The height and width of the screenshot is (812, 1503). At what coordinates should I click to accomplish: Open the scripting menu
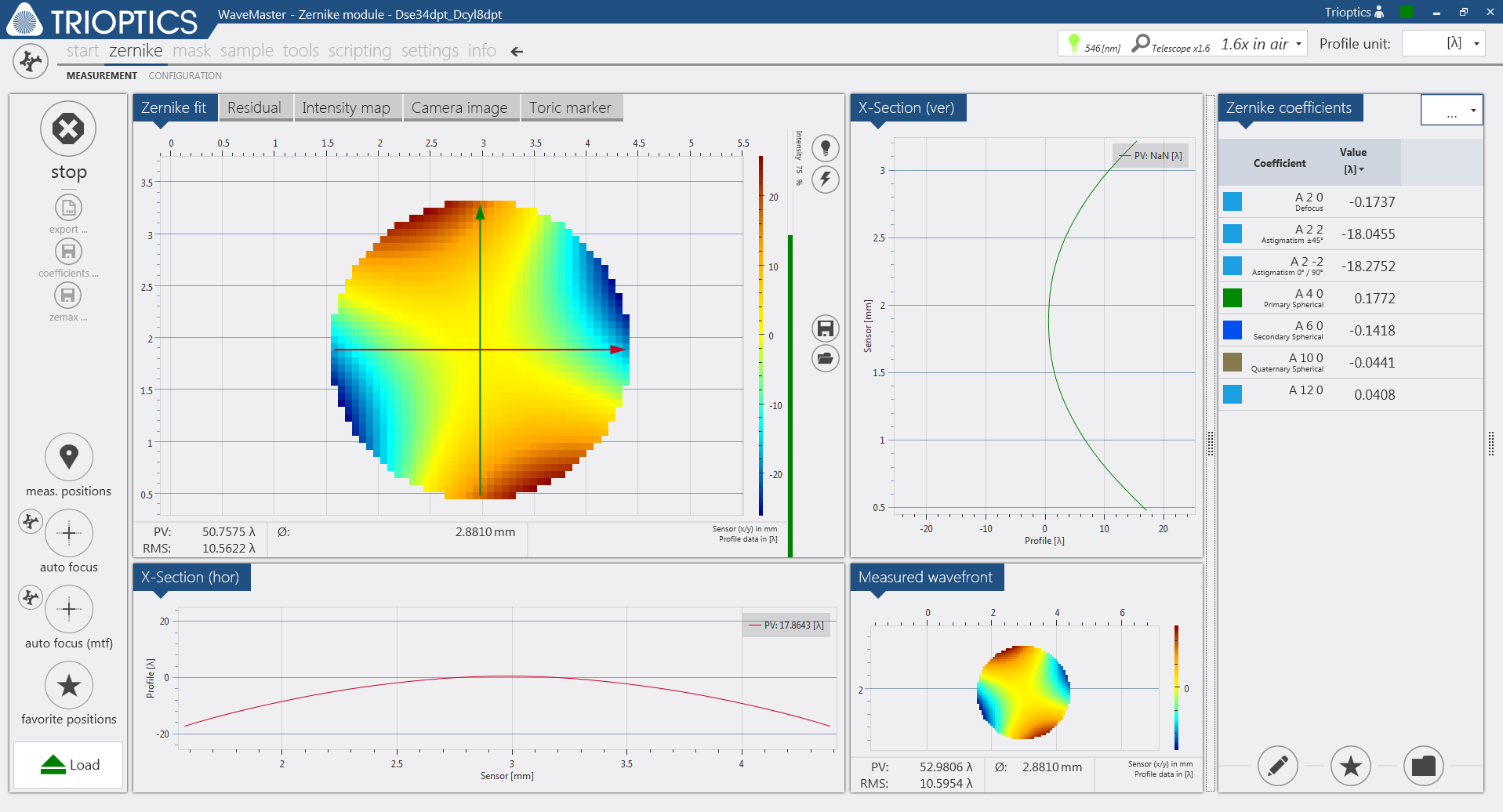(359, 50)
